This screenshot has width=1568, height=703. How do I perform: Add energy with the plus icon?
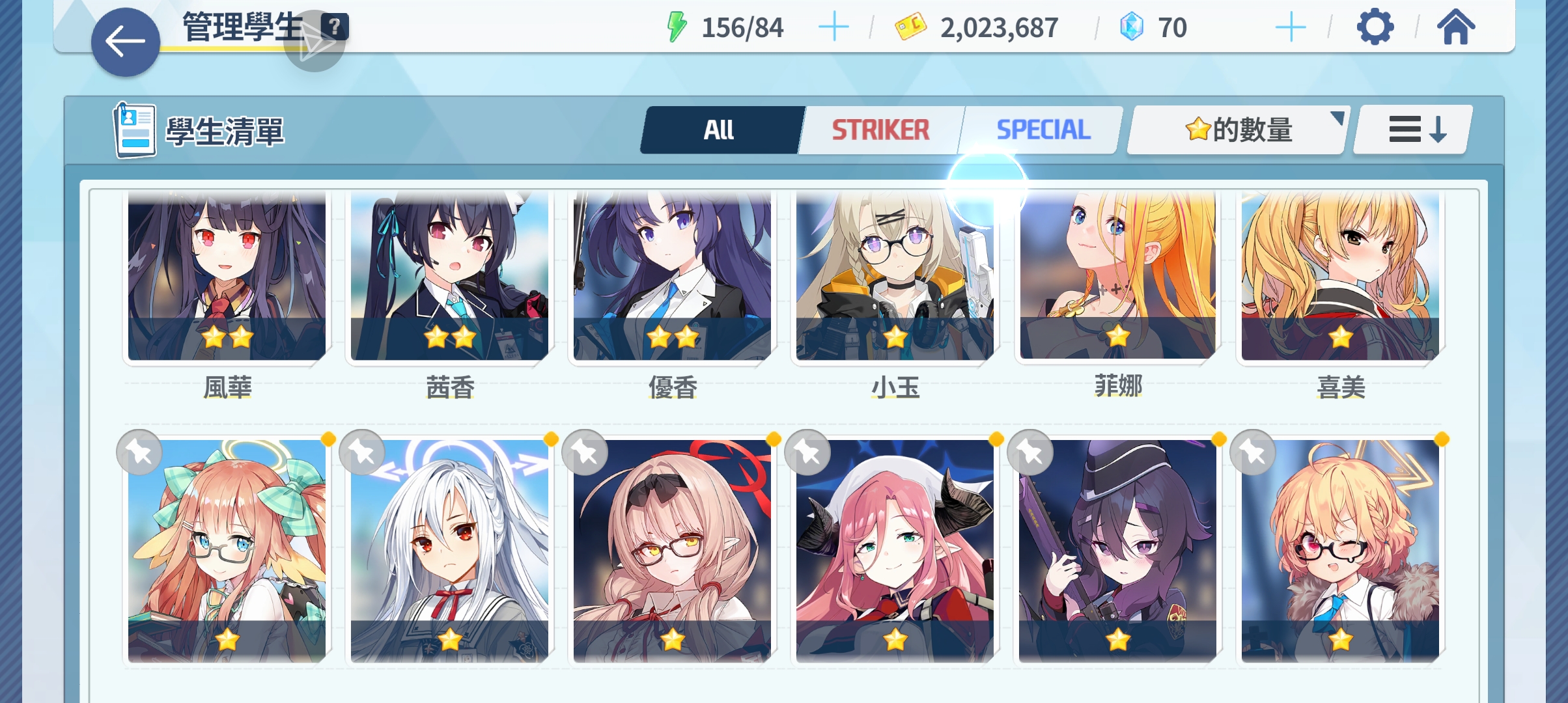click(833, 27)
